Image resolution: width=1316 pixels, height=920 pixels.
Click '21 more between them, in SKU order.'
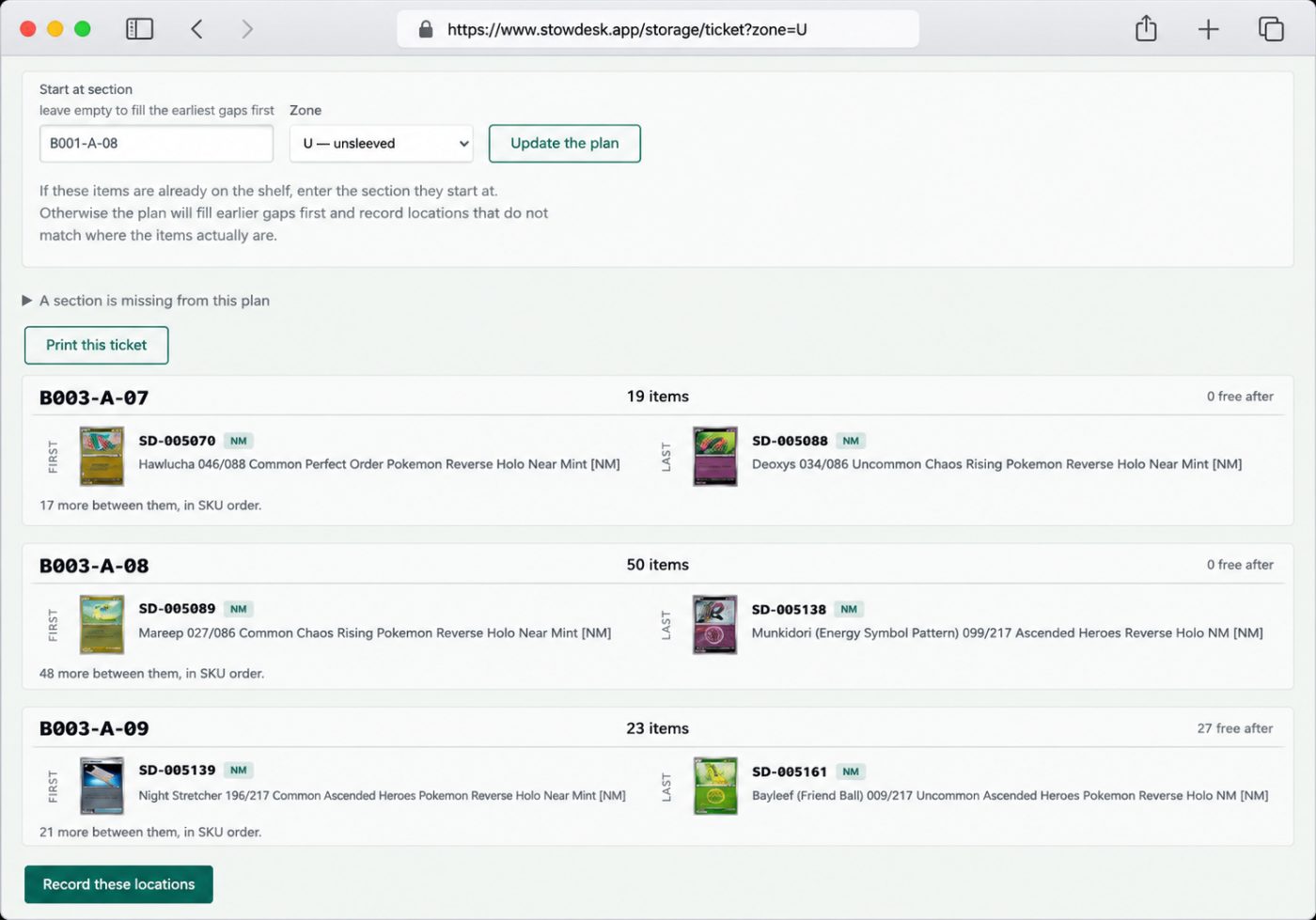point(150,833)
